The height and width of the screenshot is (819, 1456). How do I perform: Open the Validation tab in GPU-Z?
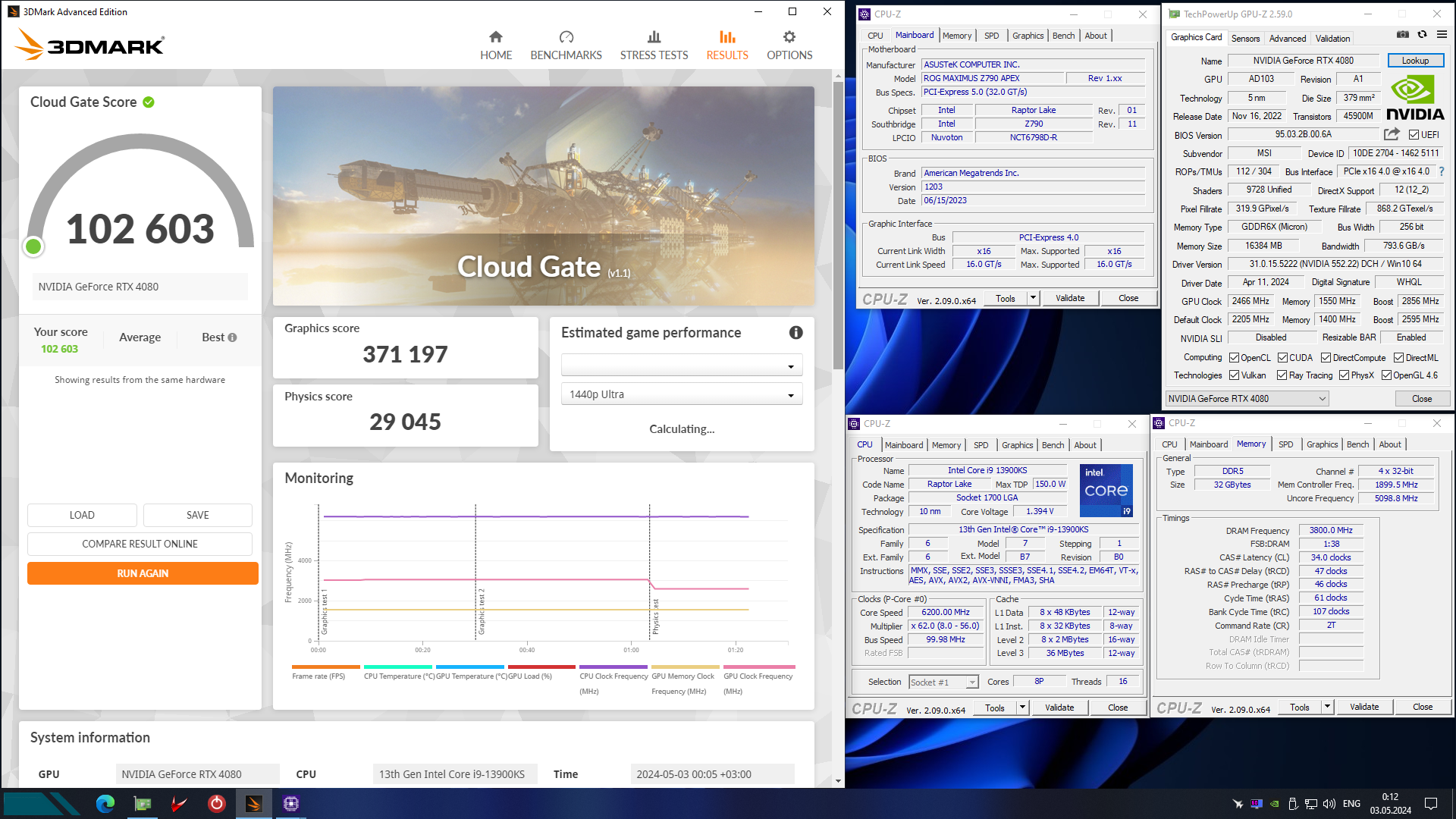point(1332,39)
